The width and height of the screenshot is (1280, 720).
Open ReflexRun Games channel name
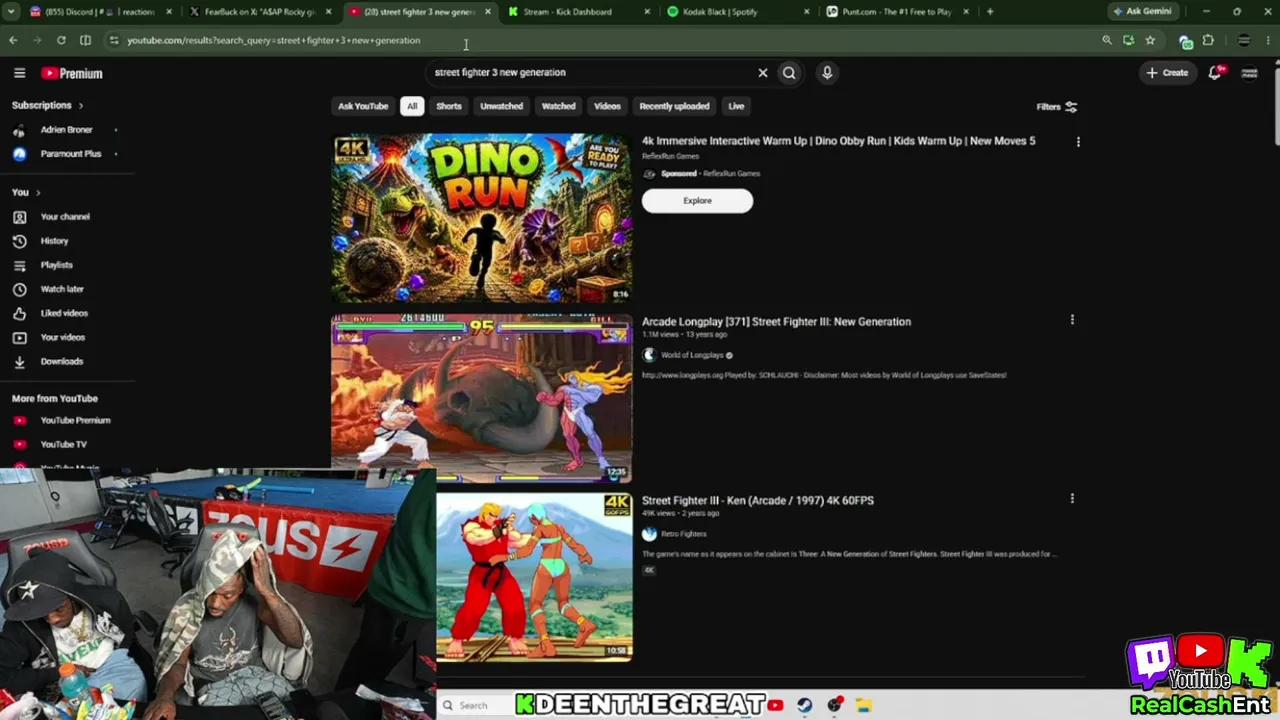point(670,156)
